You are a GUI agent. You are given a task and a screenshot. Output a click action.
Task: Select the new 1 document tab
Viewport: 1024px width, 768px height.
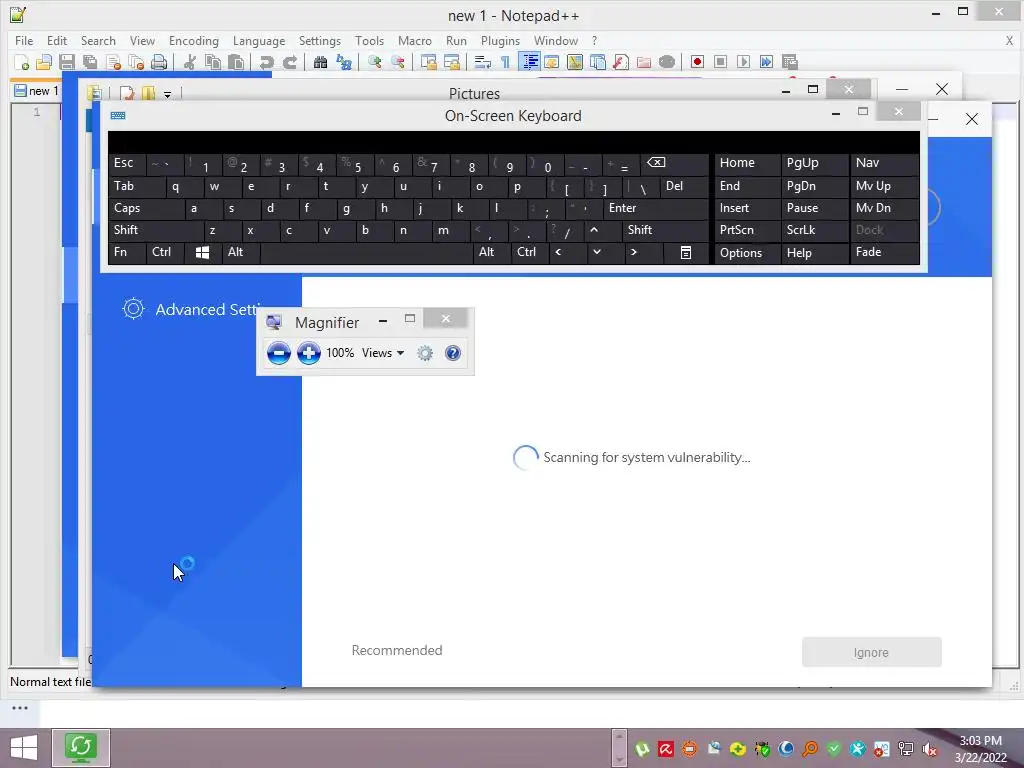point(37,91)
